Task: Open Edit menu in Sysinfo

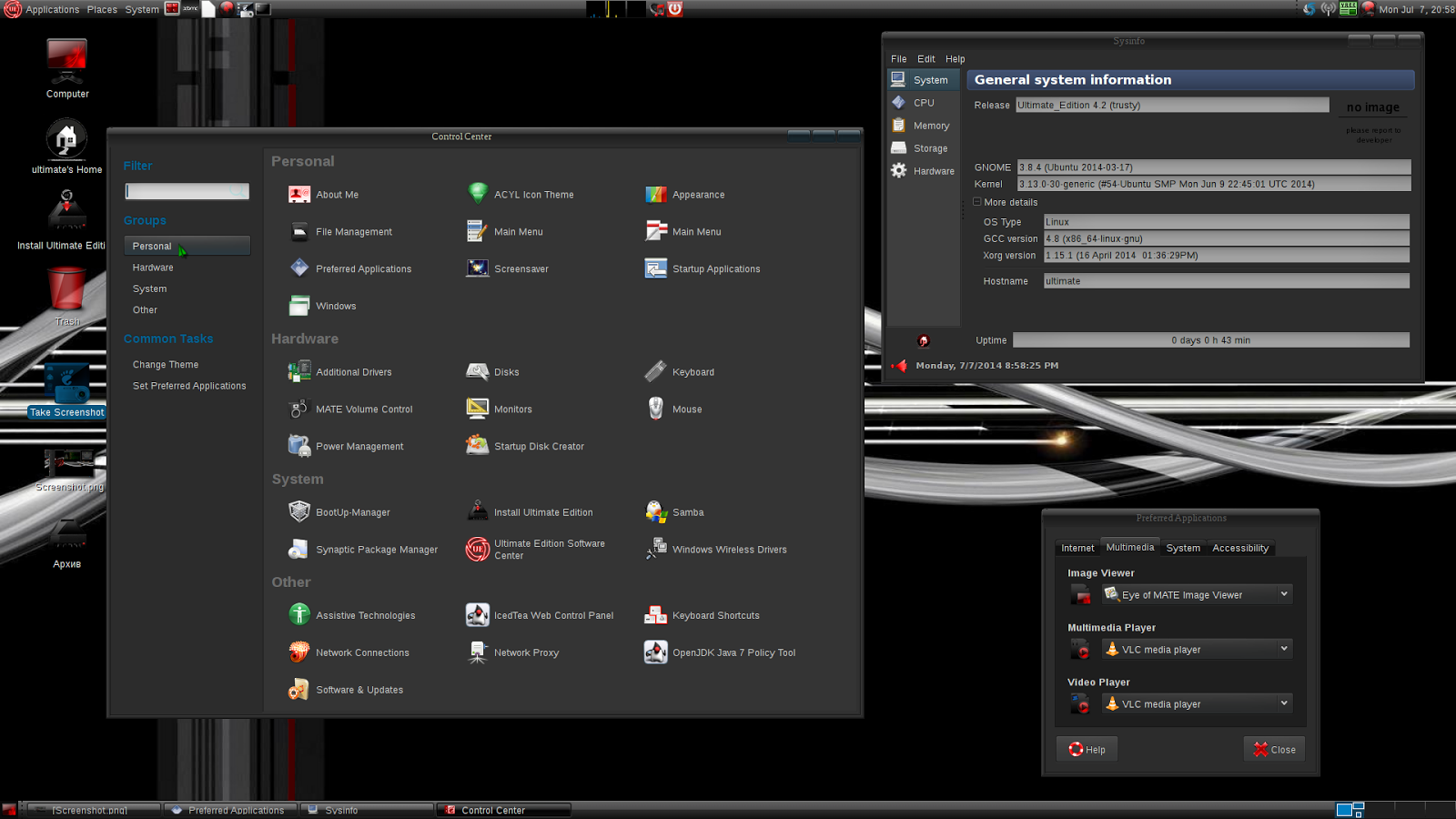Action: [x=926, y=59]
